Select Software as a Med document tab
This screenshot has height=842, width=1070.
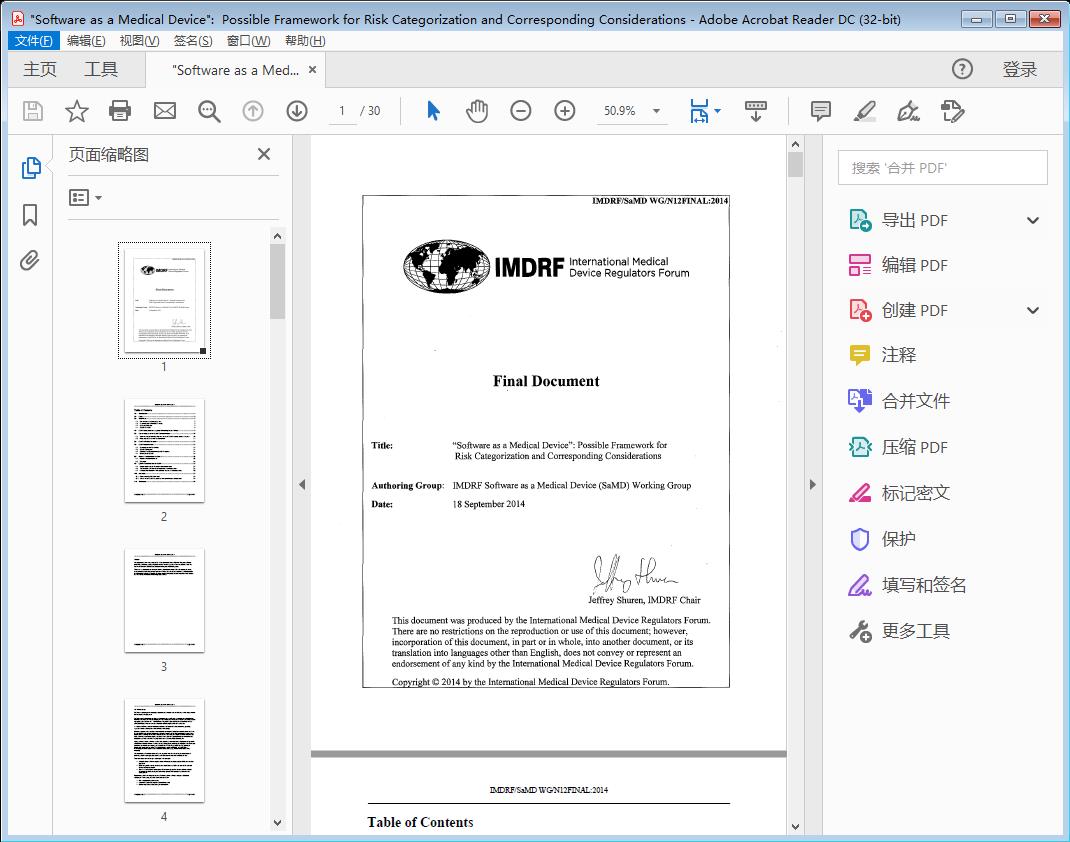235,70
